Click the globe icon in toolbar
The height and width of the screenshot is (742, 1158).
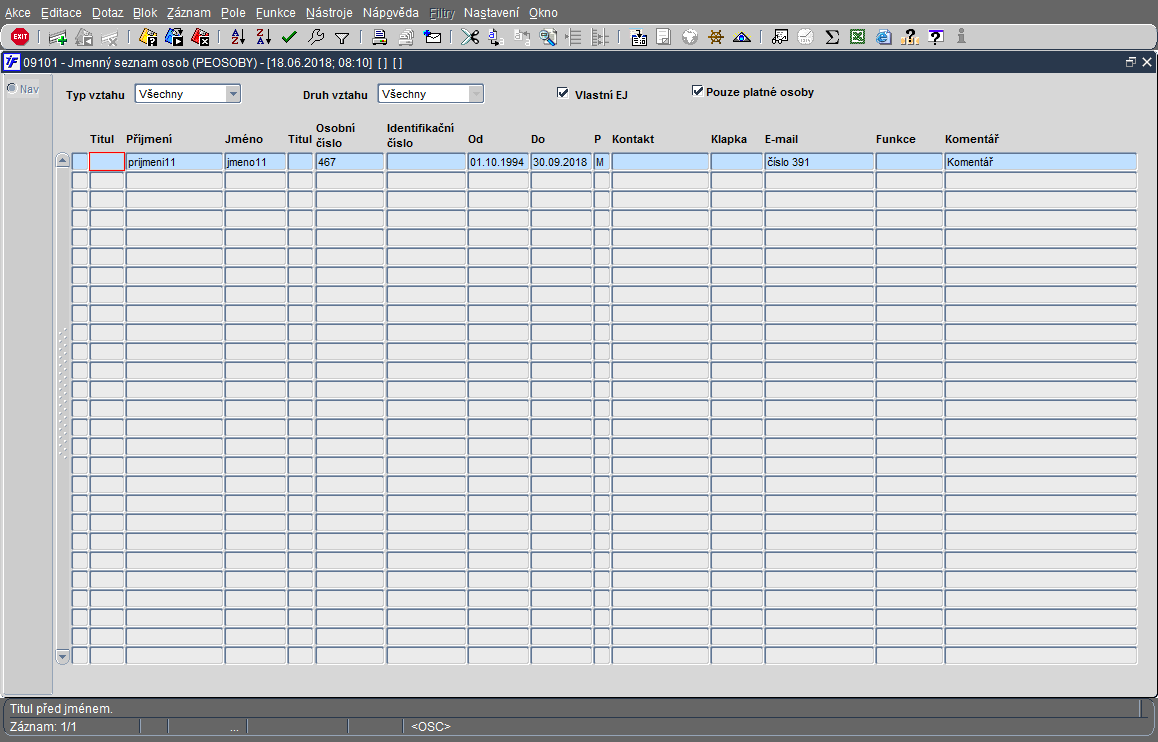coord(690,37)
